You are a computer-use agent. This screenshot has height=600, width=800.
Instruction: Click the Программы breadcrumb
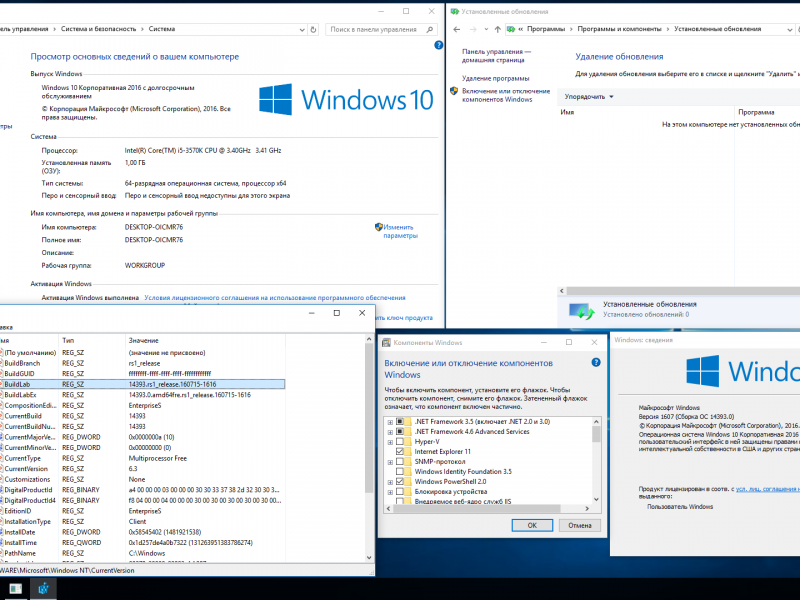(x=546, y=29)
